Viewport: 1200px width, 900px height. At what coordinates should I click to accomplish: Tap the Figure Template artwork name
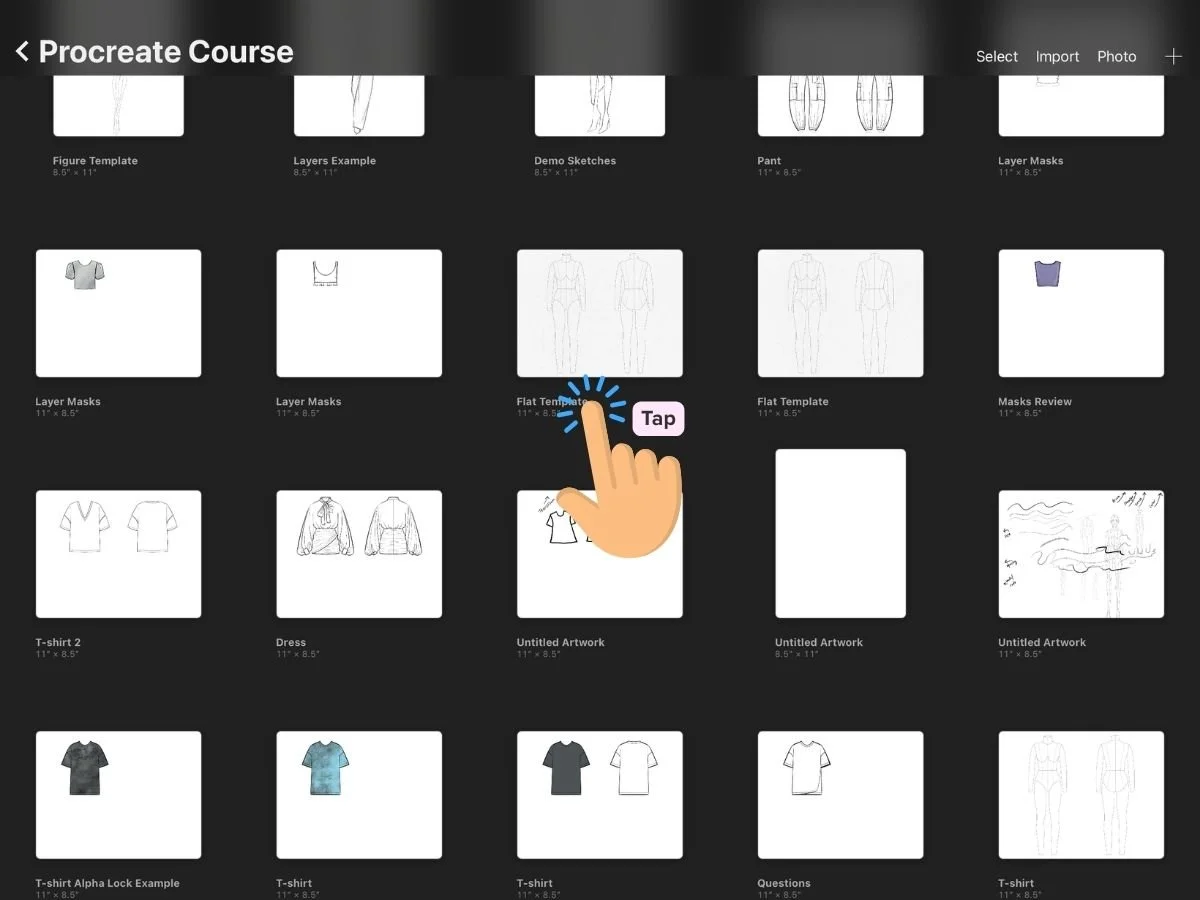point(95,161)
